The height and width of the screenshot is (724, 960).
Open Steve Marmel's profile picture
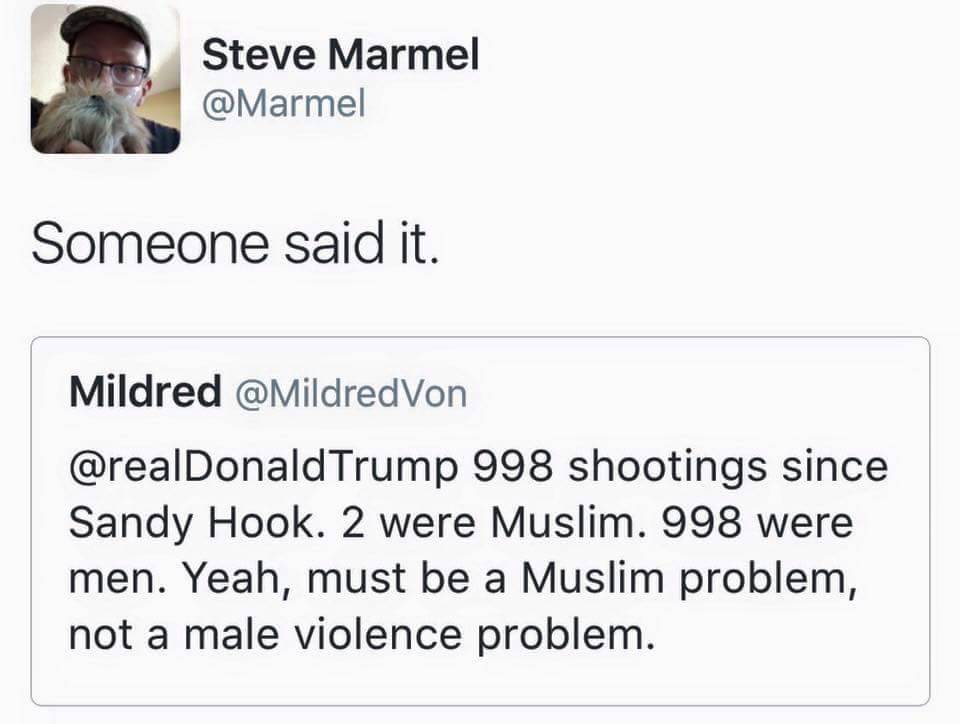click(x=105, y=79)
